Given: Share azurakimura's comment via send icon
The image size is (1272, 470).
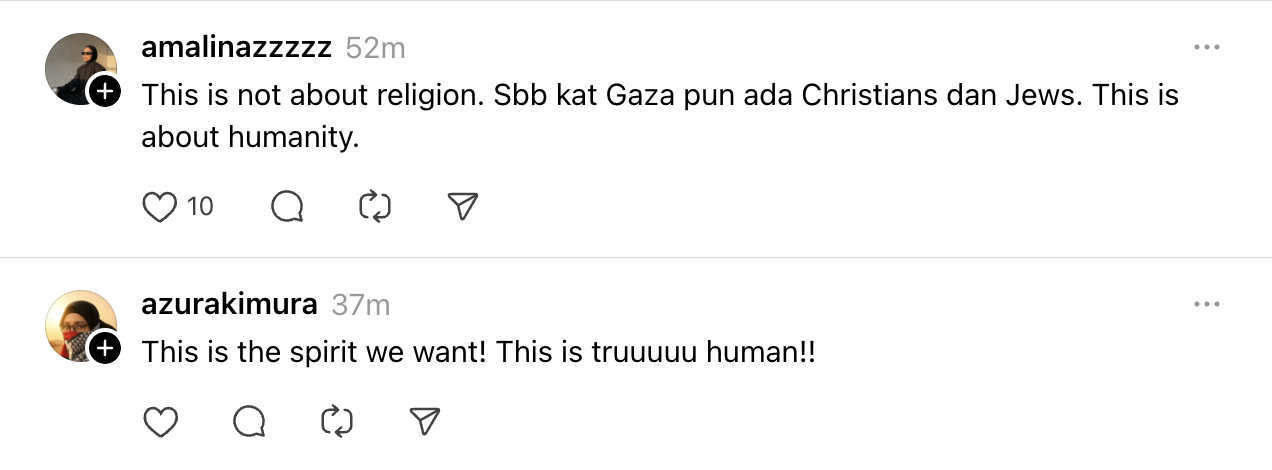Looking at the screenshot, I should coord(425,422).
